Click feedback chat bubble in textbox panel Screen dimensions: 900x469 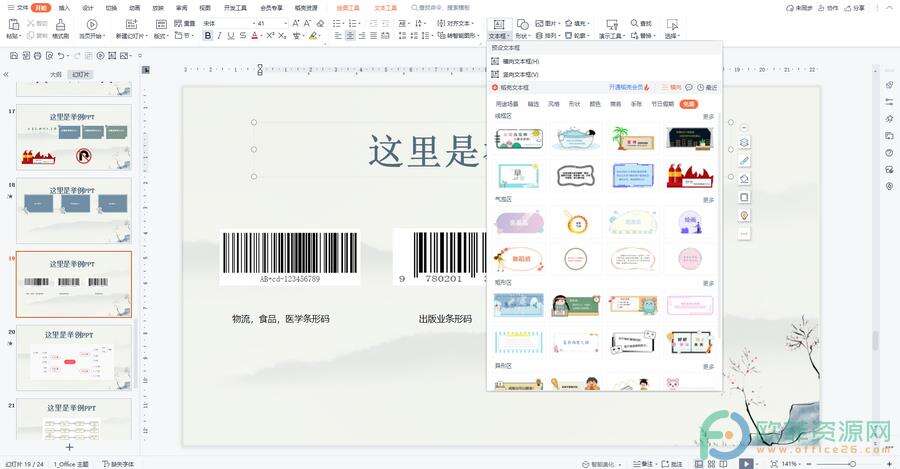689,87
